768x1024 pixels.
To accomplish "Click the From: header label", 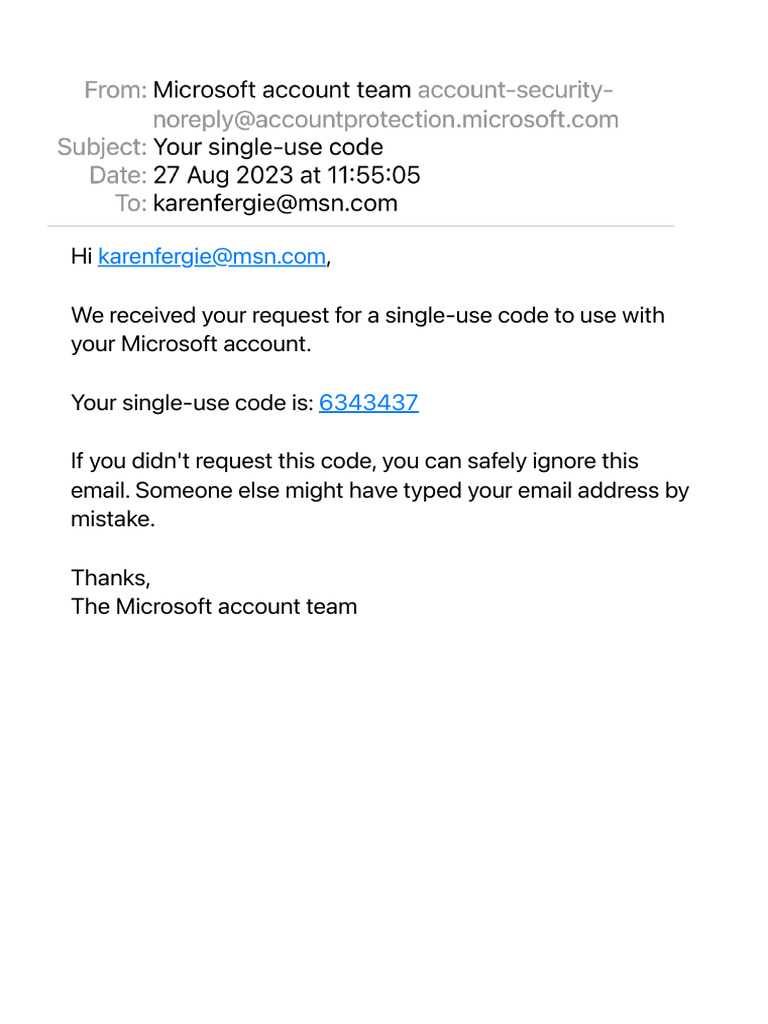I will (116, 90).
